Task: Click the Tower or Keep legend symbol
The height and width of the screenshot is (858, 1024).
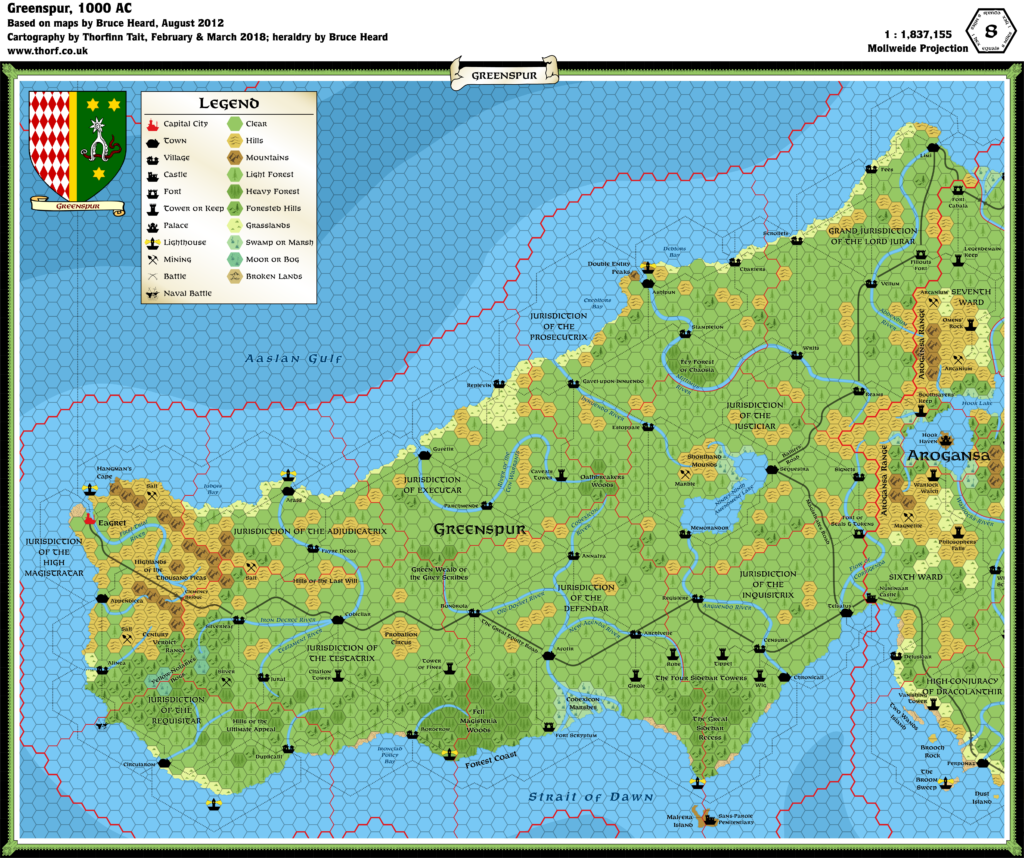Action: click(x=151, y=208)
